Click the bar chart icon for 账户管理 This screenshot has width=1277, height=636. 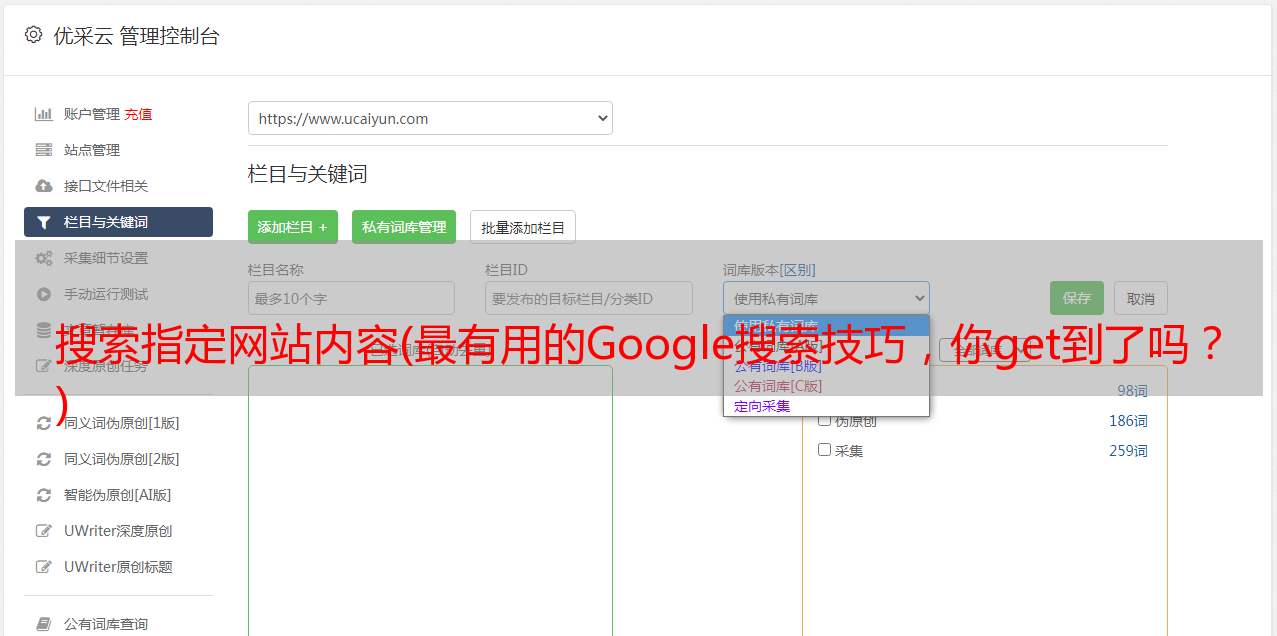coord(44,114)
